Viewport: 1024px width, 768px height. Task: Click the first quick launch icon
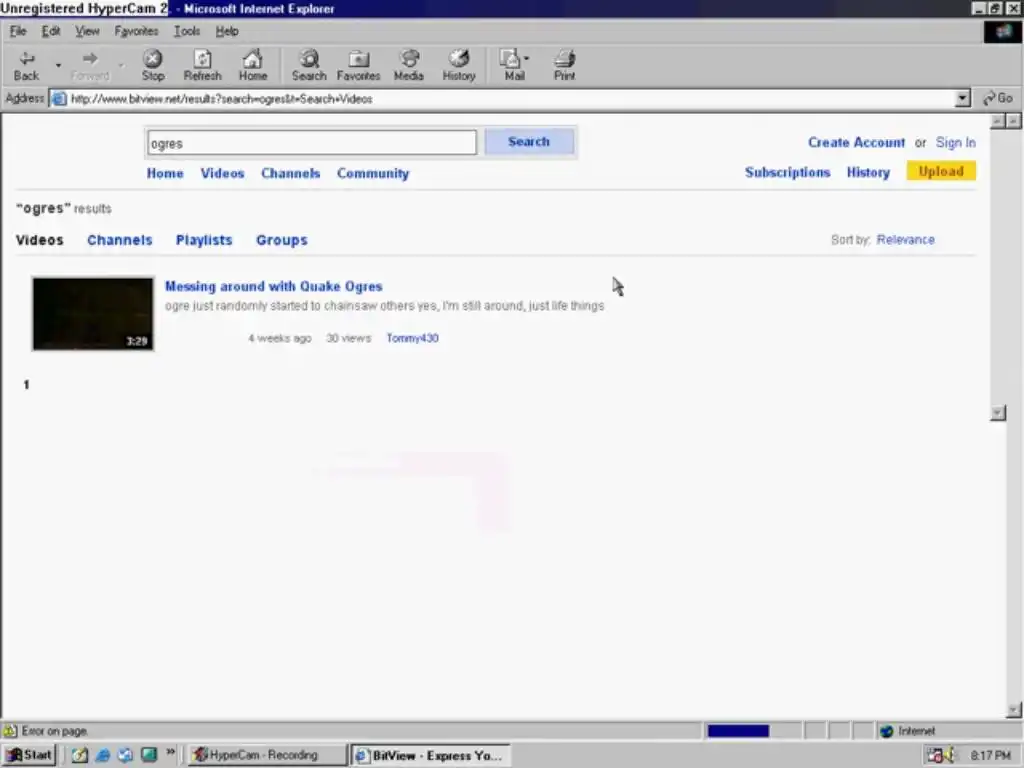tap(80, 755)
